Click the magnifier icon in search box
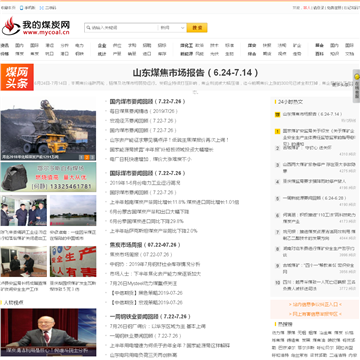360x360 pixels. point(89,28)
